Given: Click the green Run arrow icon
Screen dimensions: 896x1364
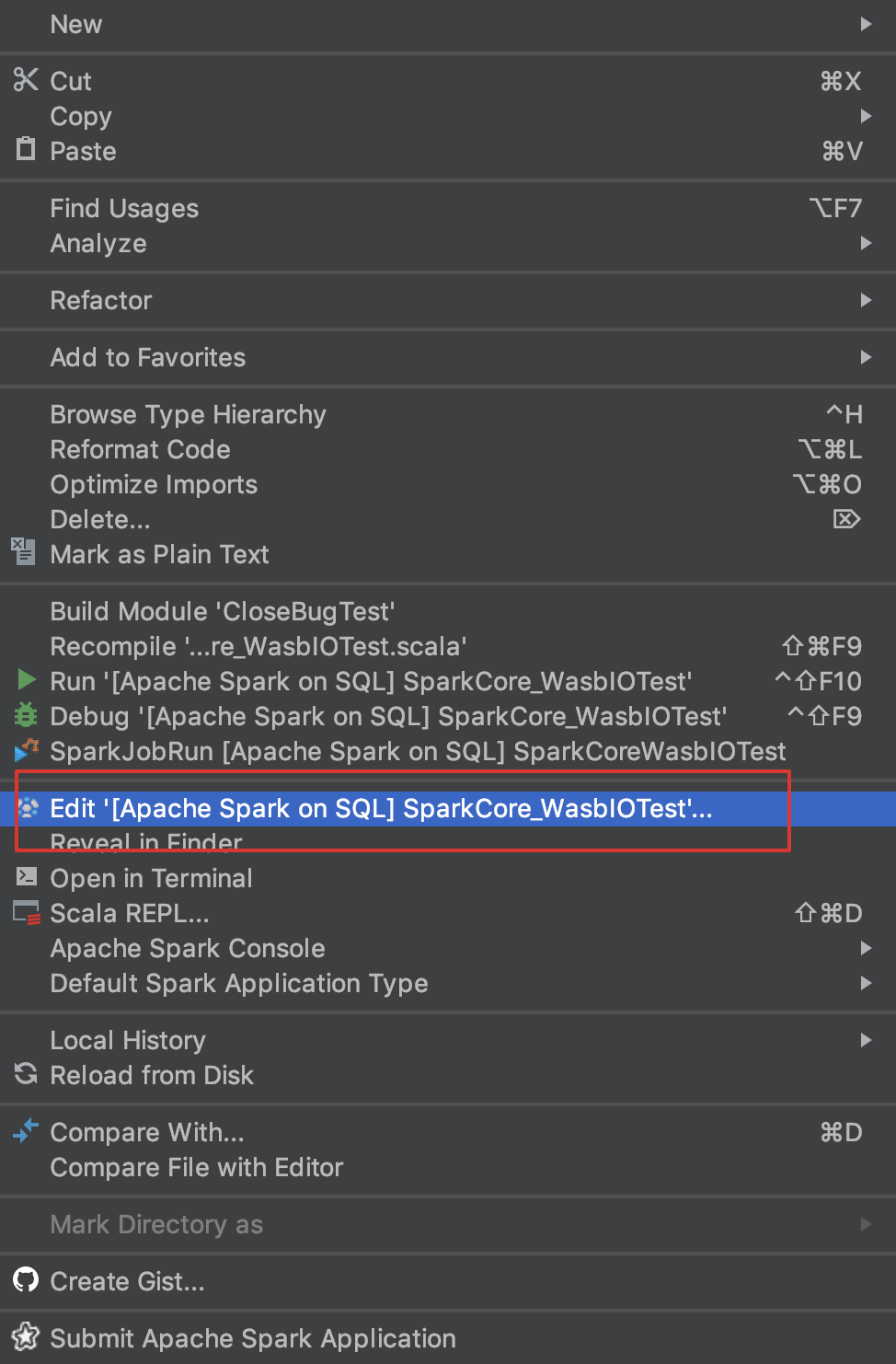Looking at the screenshot, I should pyautogui.click(x=25, y=681).
